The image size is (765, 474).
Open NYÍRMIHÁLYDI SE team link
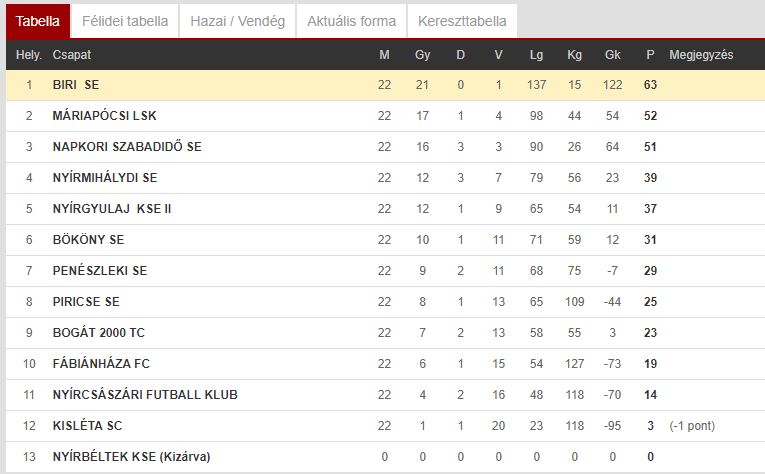point(105,178)
